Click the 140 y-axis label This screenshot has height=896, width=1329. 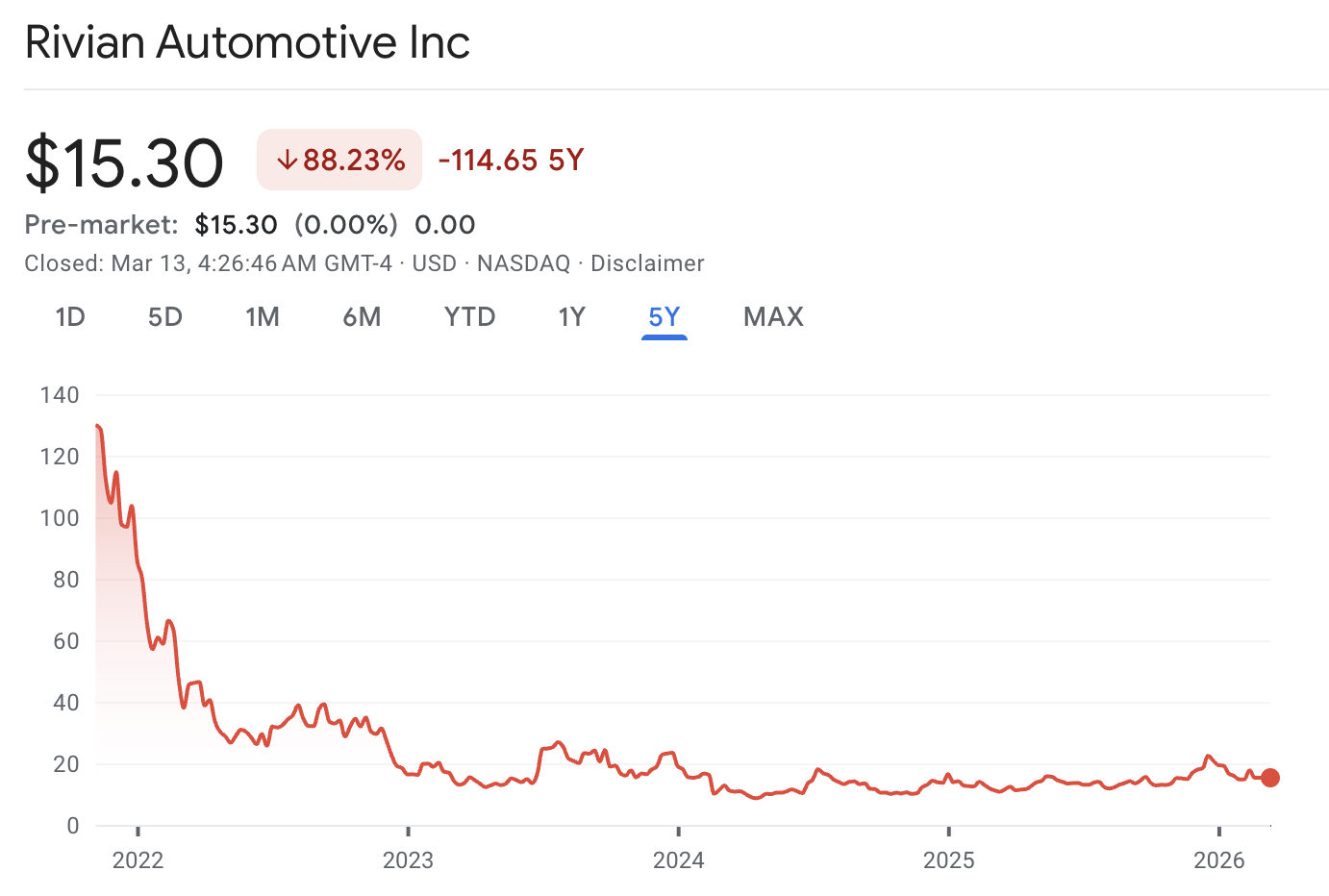60,395
